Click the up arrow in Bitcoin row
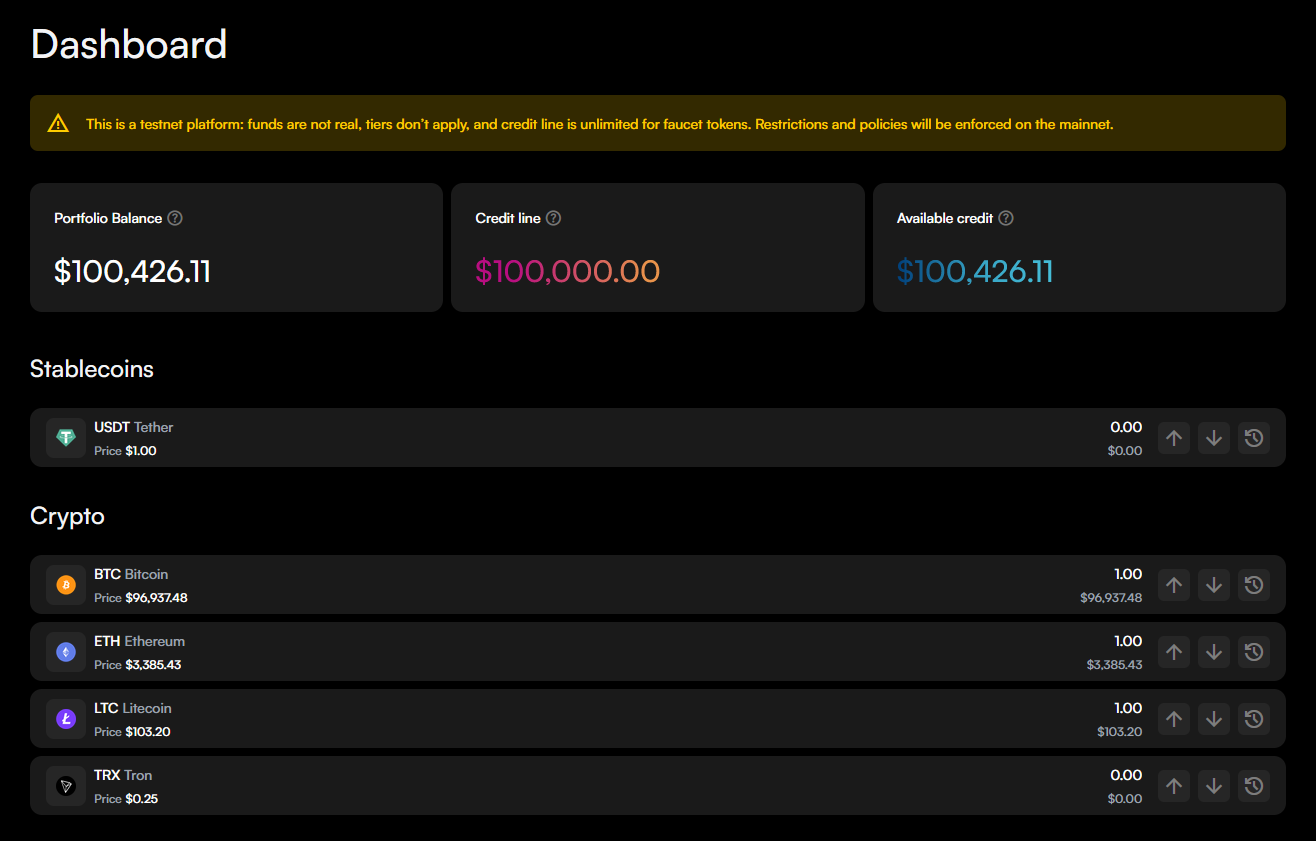 pyautogui.click(x=1174, y=585)
